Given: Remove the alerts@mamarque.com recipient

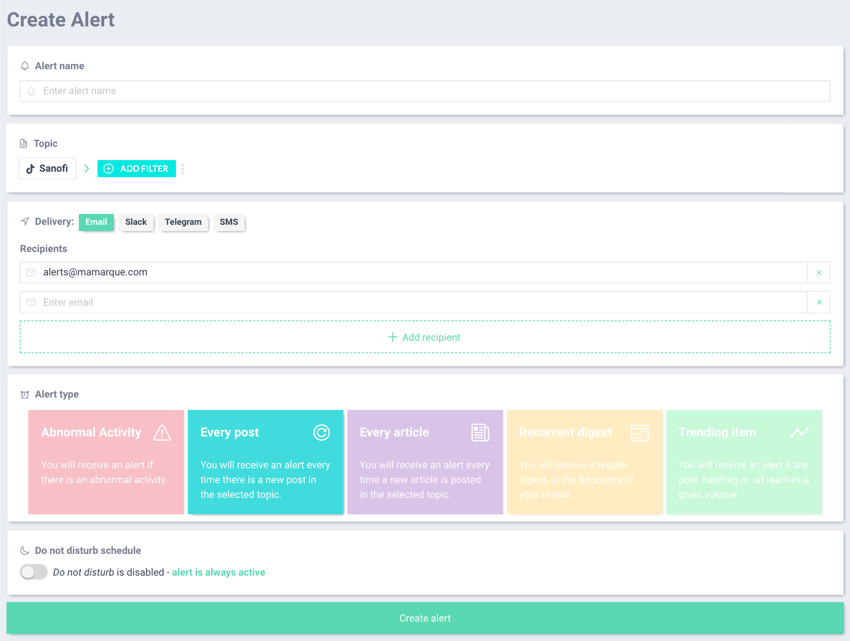Looking at the screenshot, I should coord(819,273).
